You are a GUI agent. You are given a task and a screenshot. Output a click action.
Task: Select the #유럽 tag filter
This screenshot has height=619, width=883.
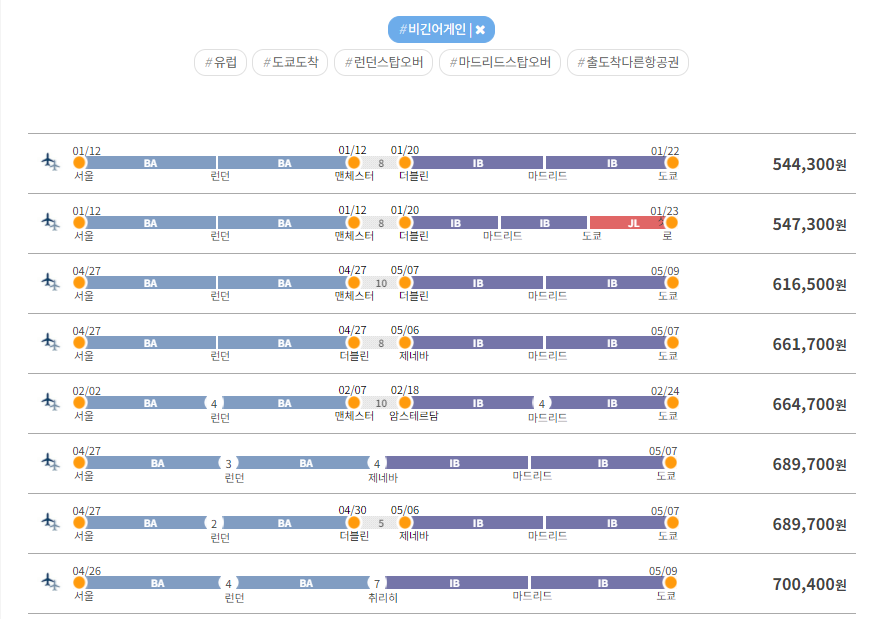coord(220,62)
